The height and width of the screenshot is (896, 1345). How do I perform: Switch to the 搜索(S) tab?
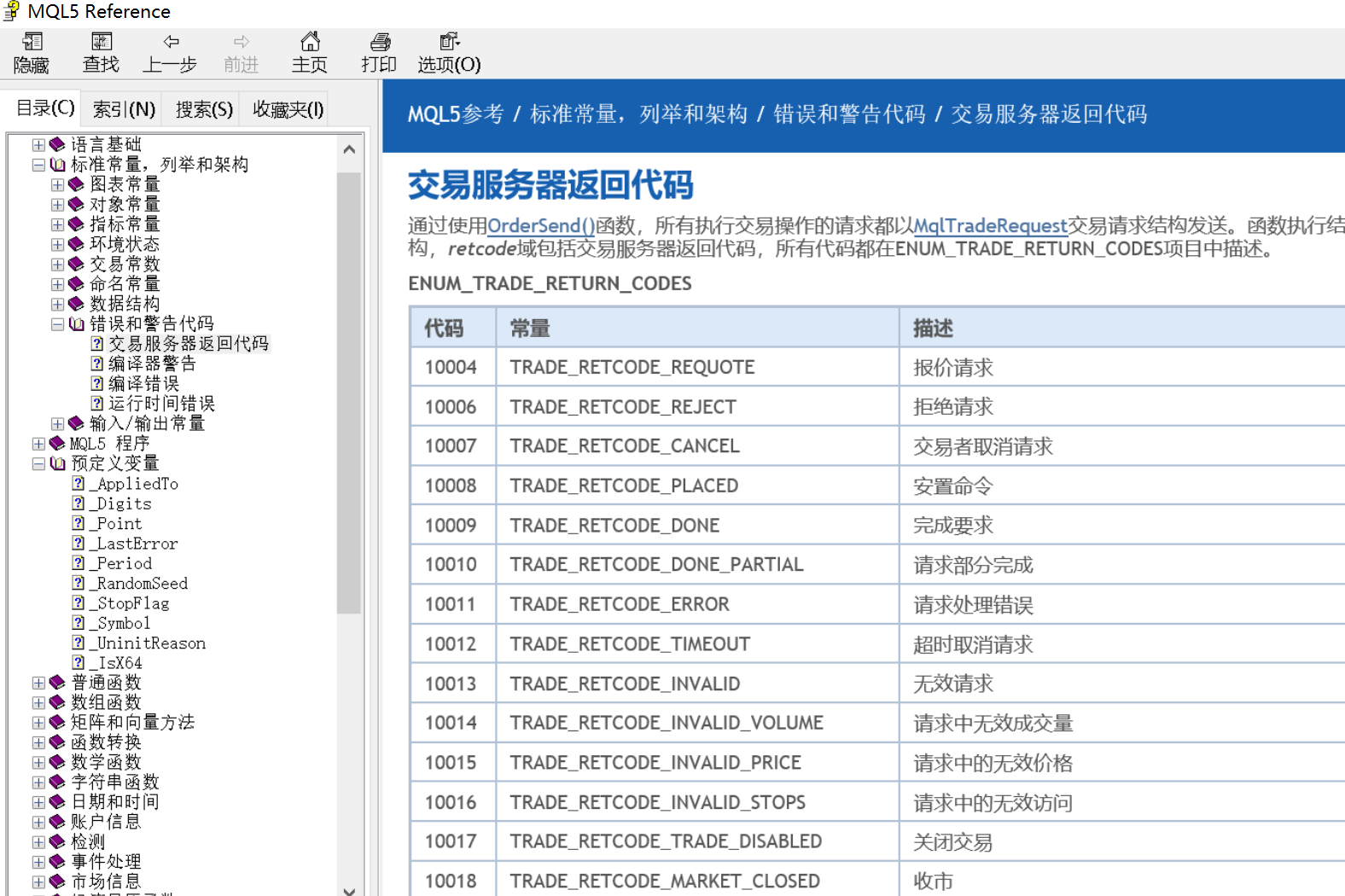(204, 109)
